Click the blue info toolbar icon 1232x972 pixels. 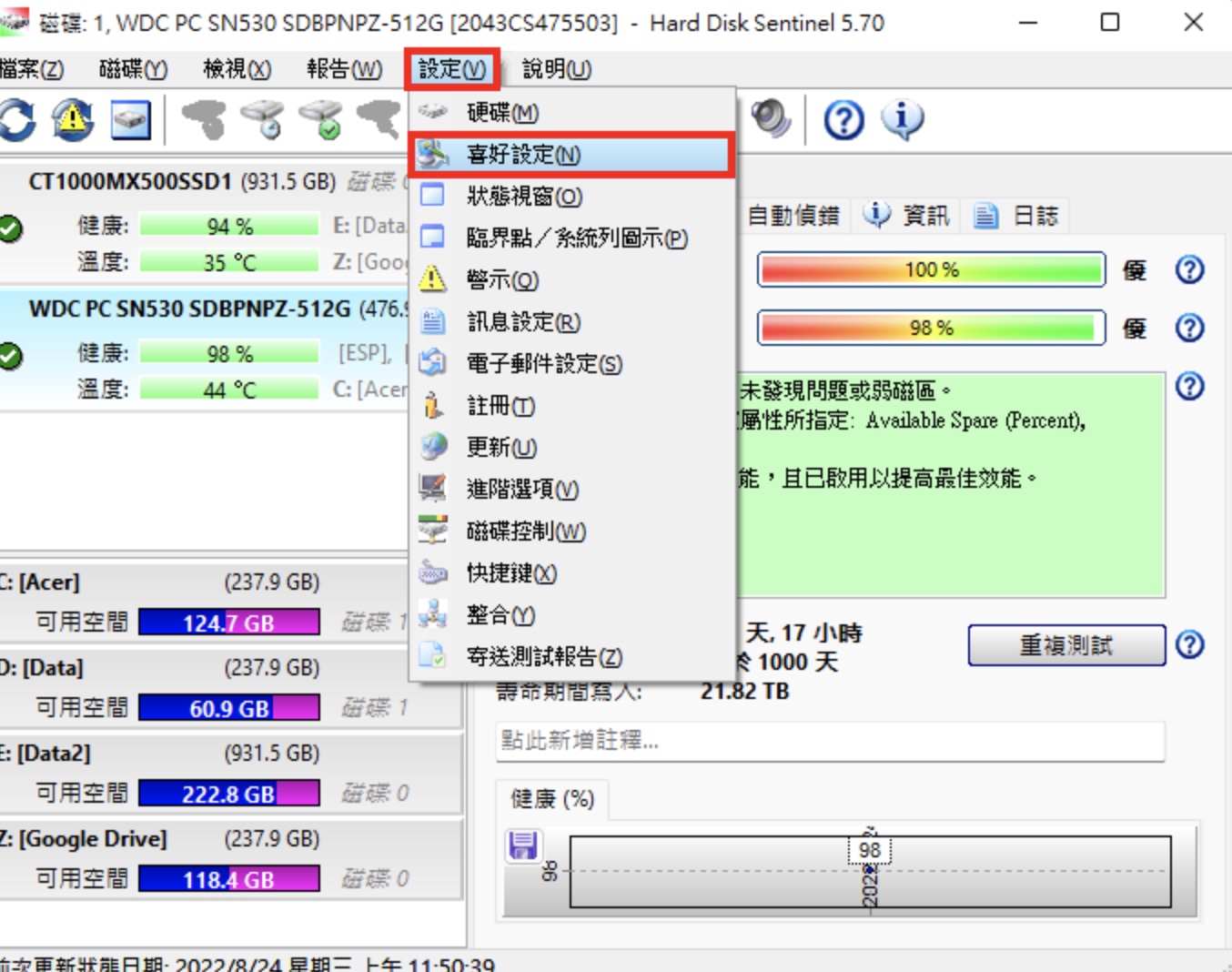(903, 120)
